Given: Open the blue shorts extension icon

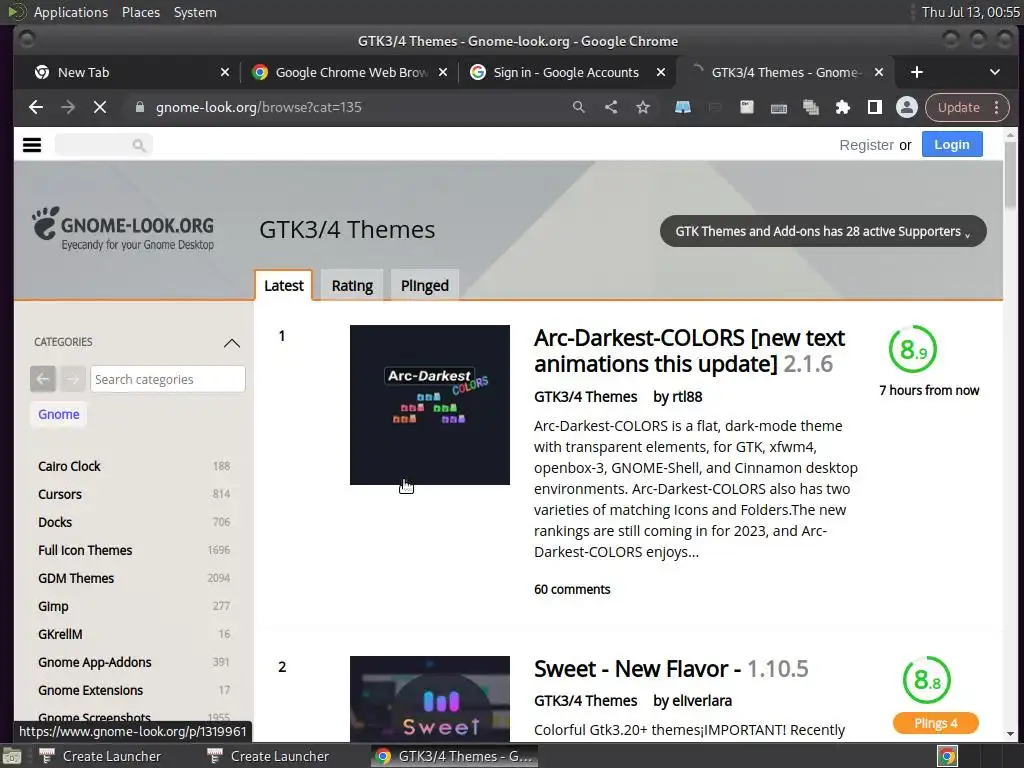Looking at the screenshot, I should point(682,107).
